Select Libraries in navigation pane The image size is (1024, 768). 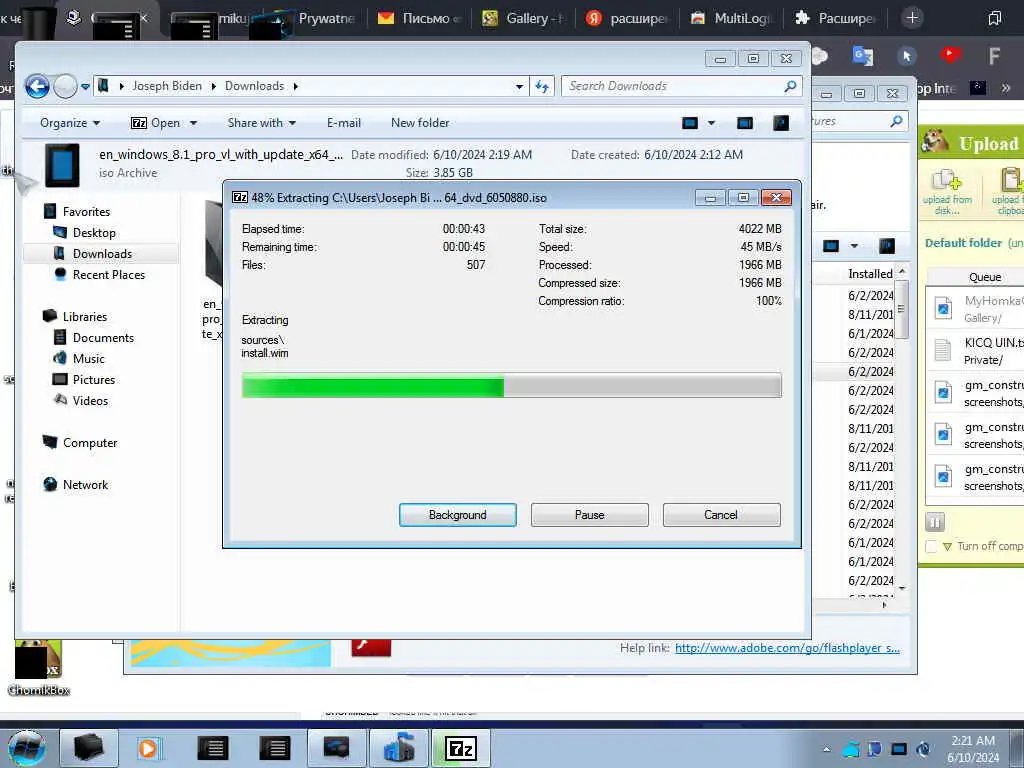[84, 316]
